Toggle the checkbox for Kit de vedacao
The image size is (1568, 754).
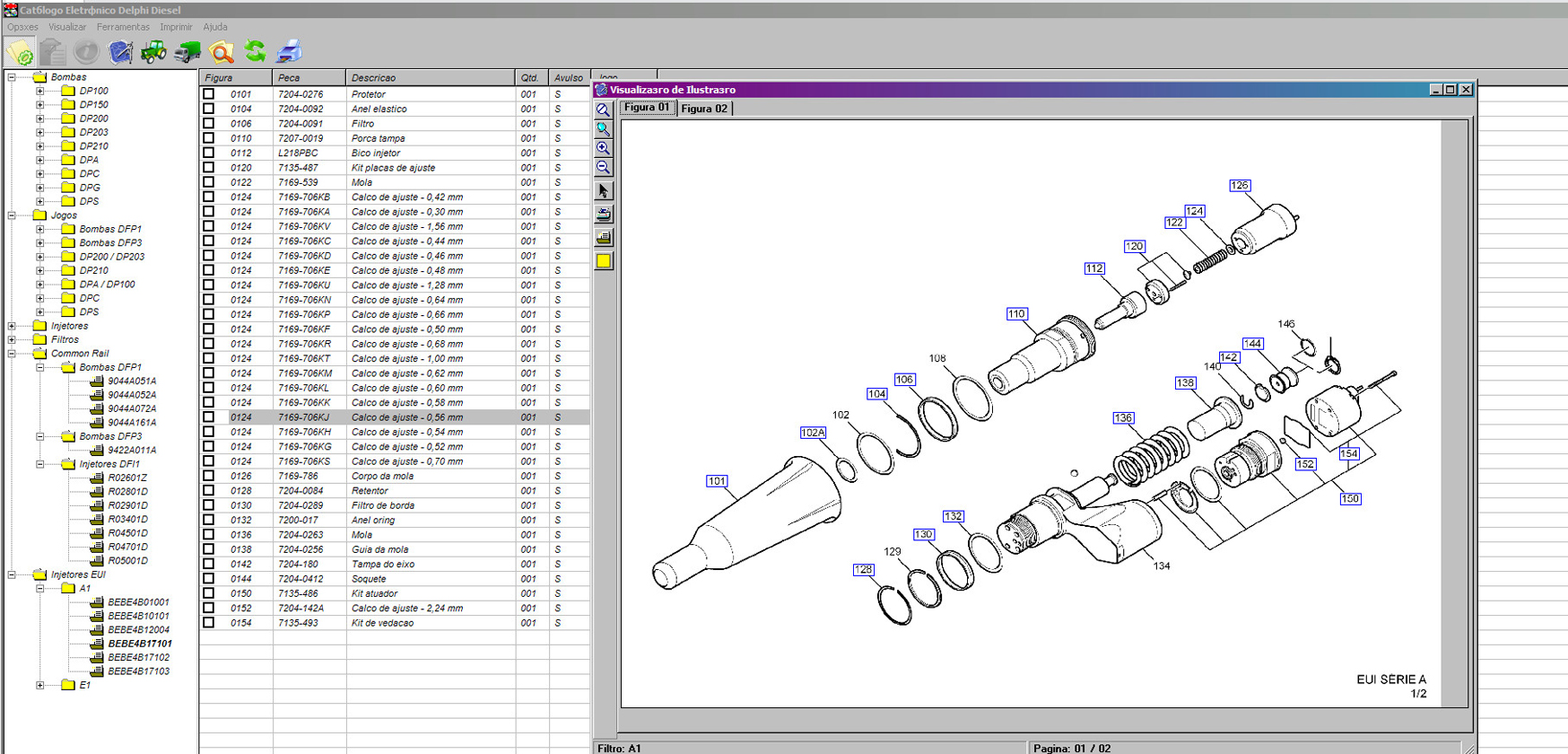click(209, 623)
